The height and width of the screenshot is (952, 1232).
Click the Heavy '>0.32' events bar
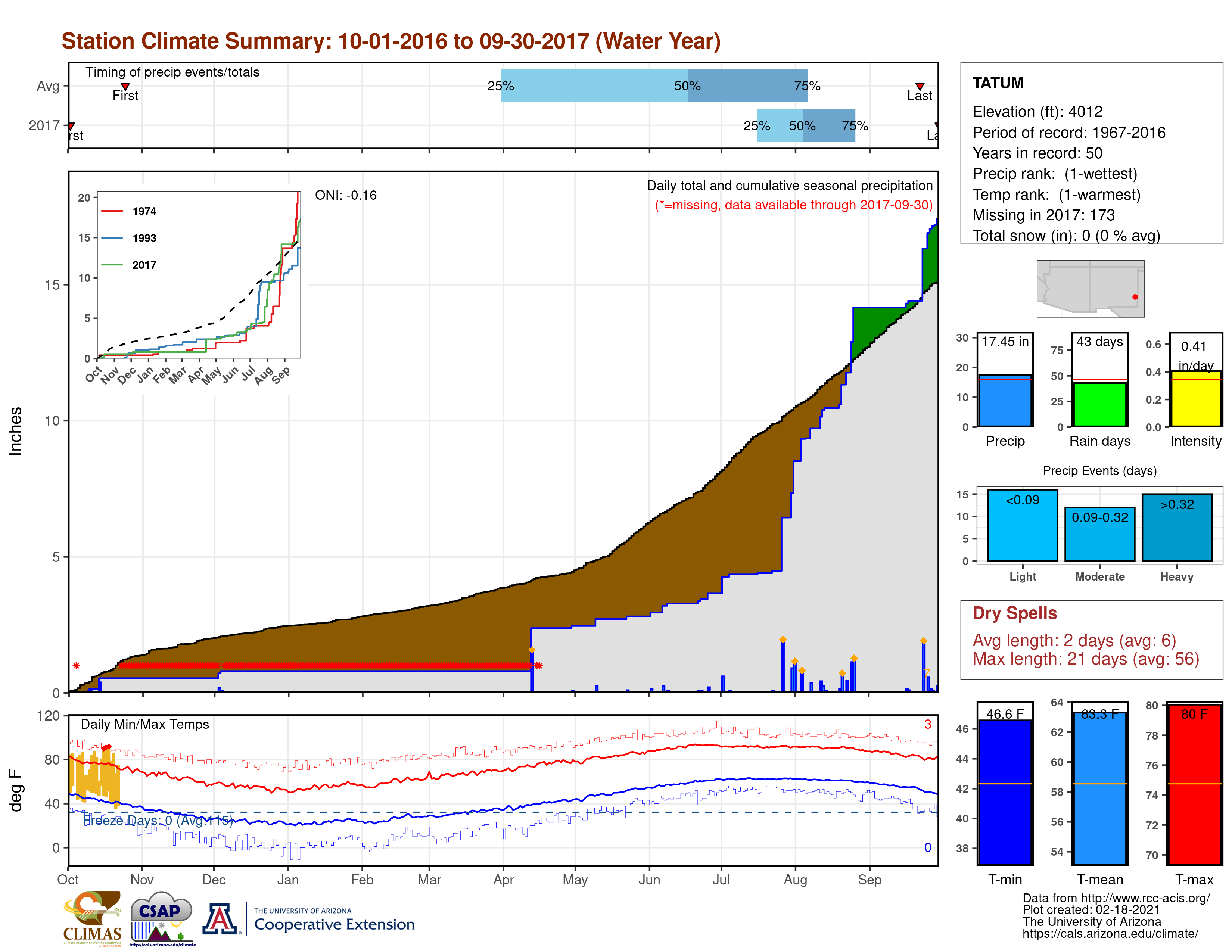click(x=1177, y=527)
